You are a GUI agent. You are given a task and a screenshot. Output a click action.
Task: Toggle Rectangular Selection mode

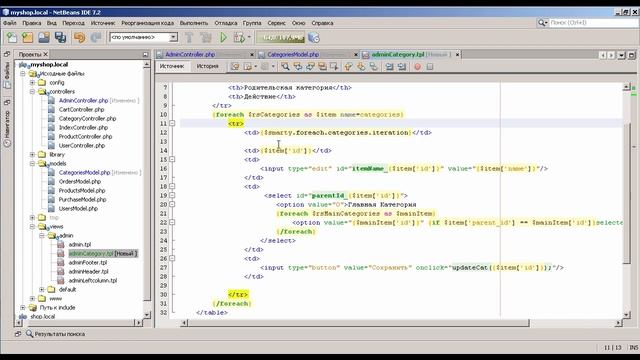[x=334, y=66]
